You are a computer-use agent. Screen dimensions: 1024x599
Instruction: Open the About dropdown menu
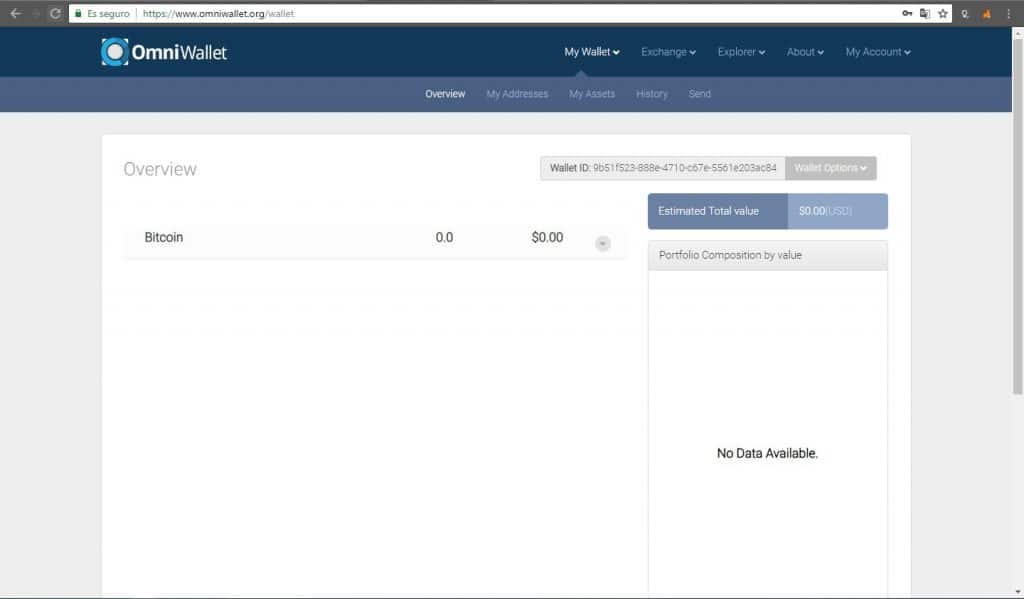coord(805,52)
